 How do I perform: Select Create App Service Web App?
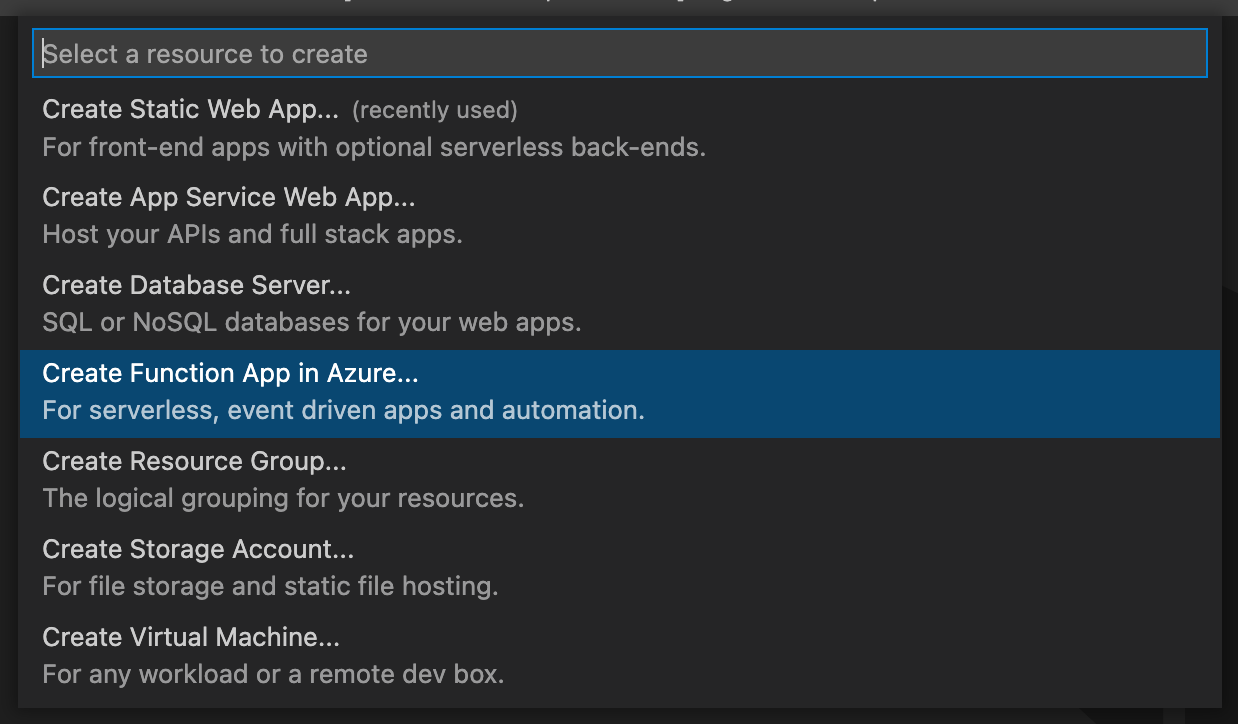pos(620,218)
